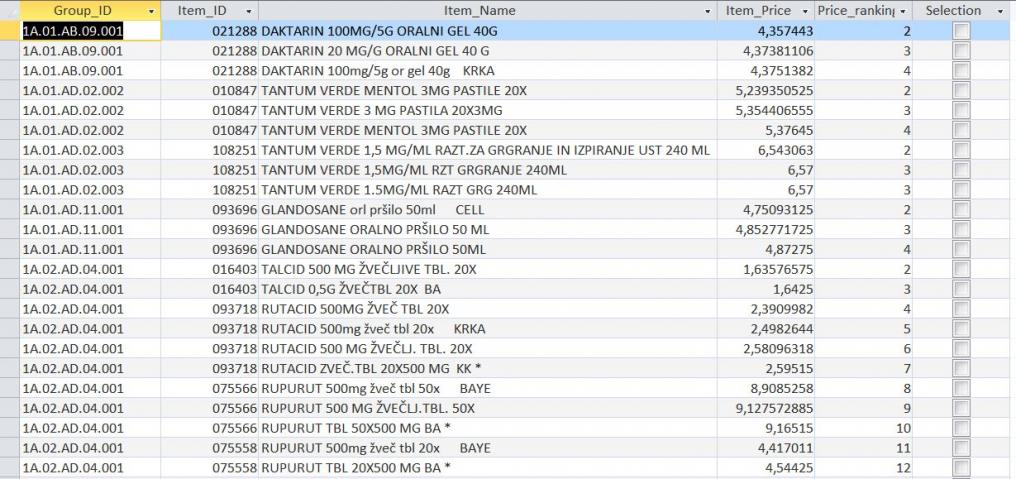Select the Group_ID column header
This screenshot has width=1016, height=479.
(x=90, y=10)
